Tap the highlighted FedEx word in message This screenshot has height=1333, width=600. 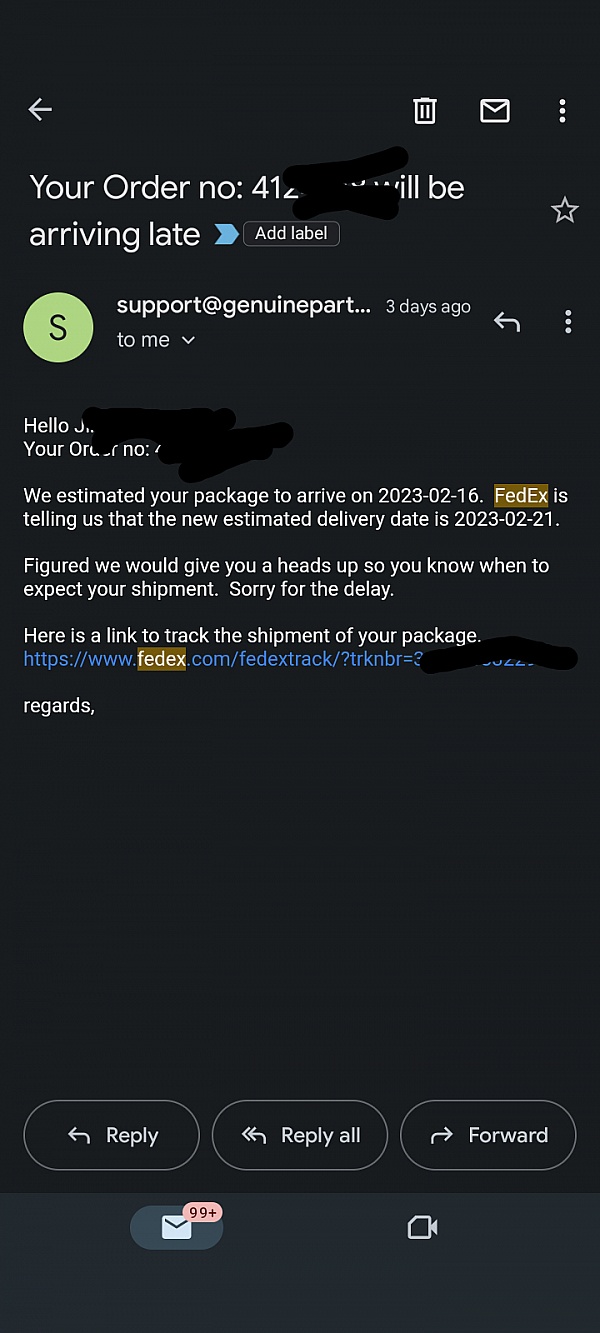(521, 496)
